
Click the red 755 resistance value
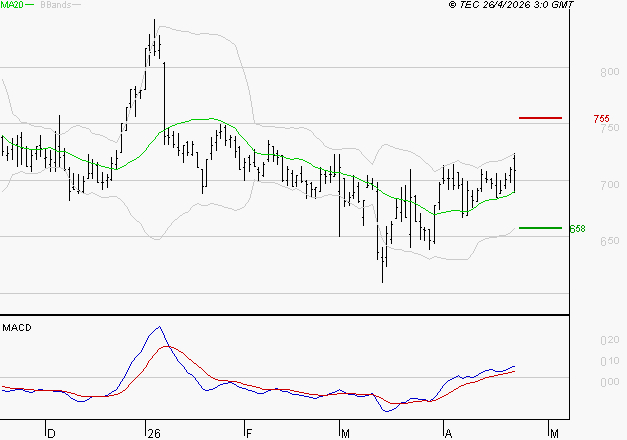coord(601,118)
